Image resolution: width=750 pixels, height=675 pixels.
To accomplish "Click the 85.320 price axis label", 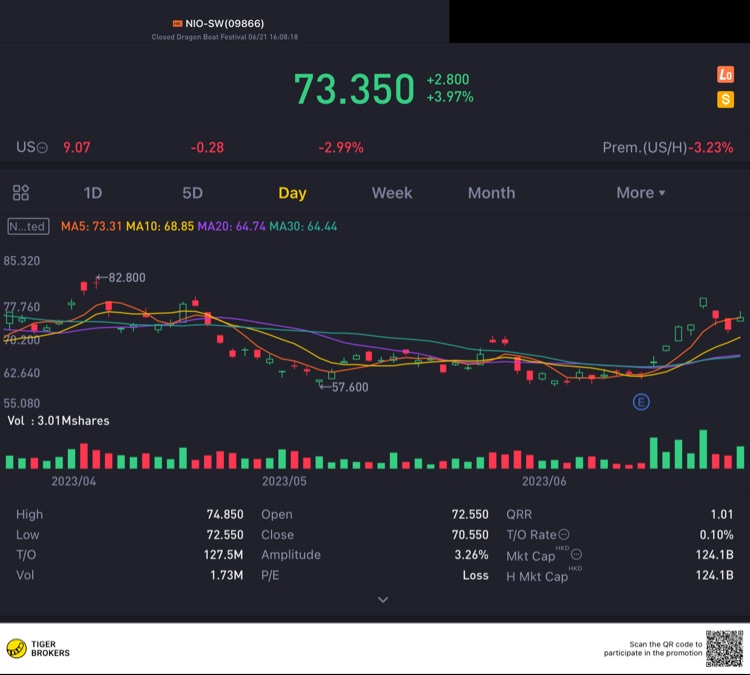I will [x=22, y=261].
